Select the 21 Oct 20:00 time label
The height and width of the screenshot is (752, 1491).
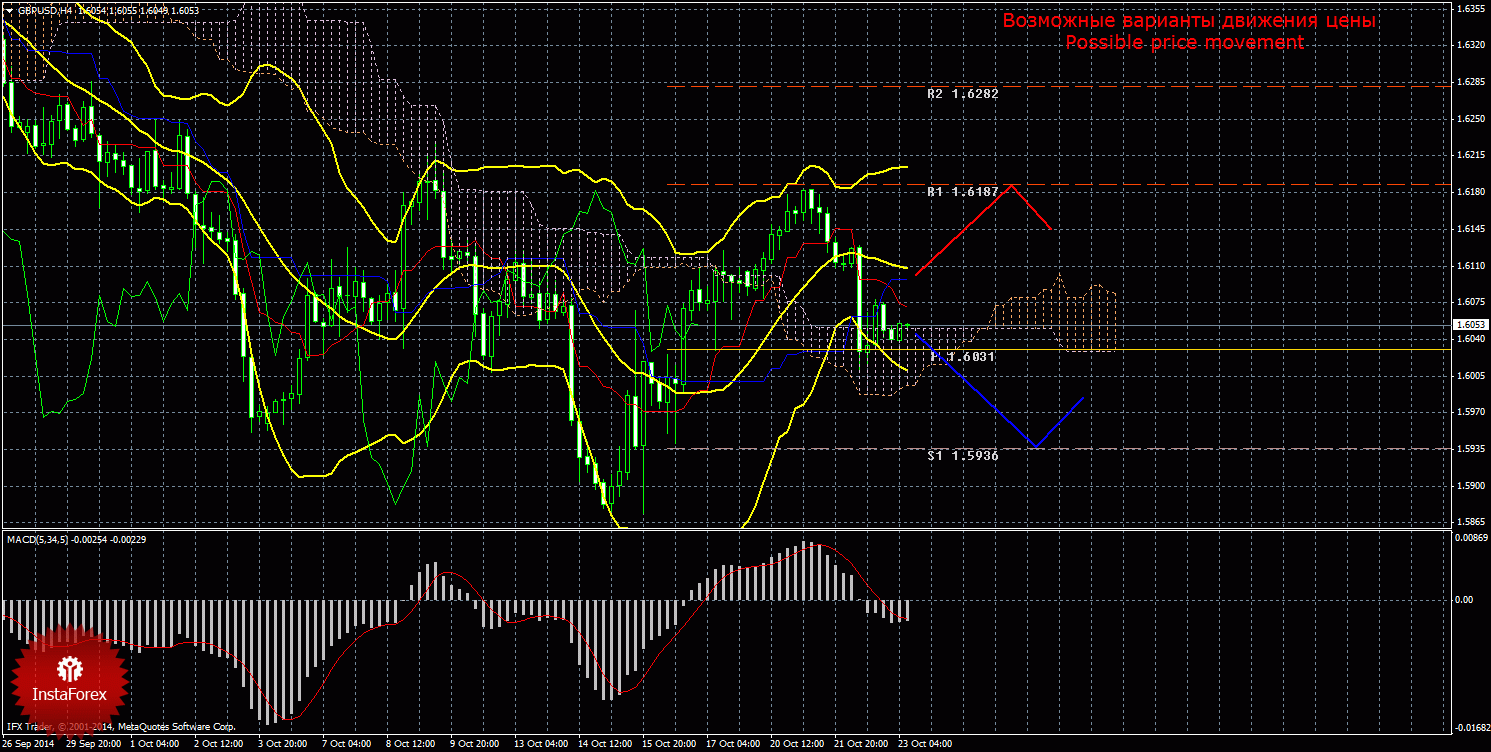[x=860, y=744]
